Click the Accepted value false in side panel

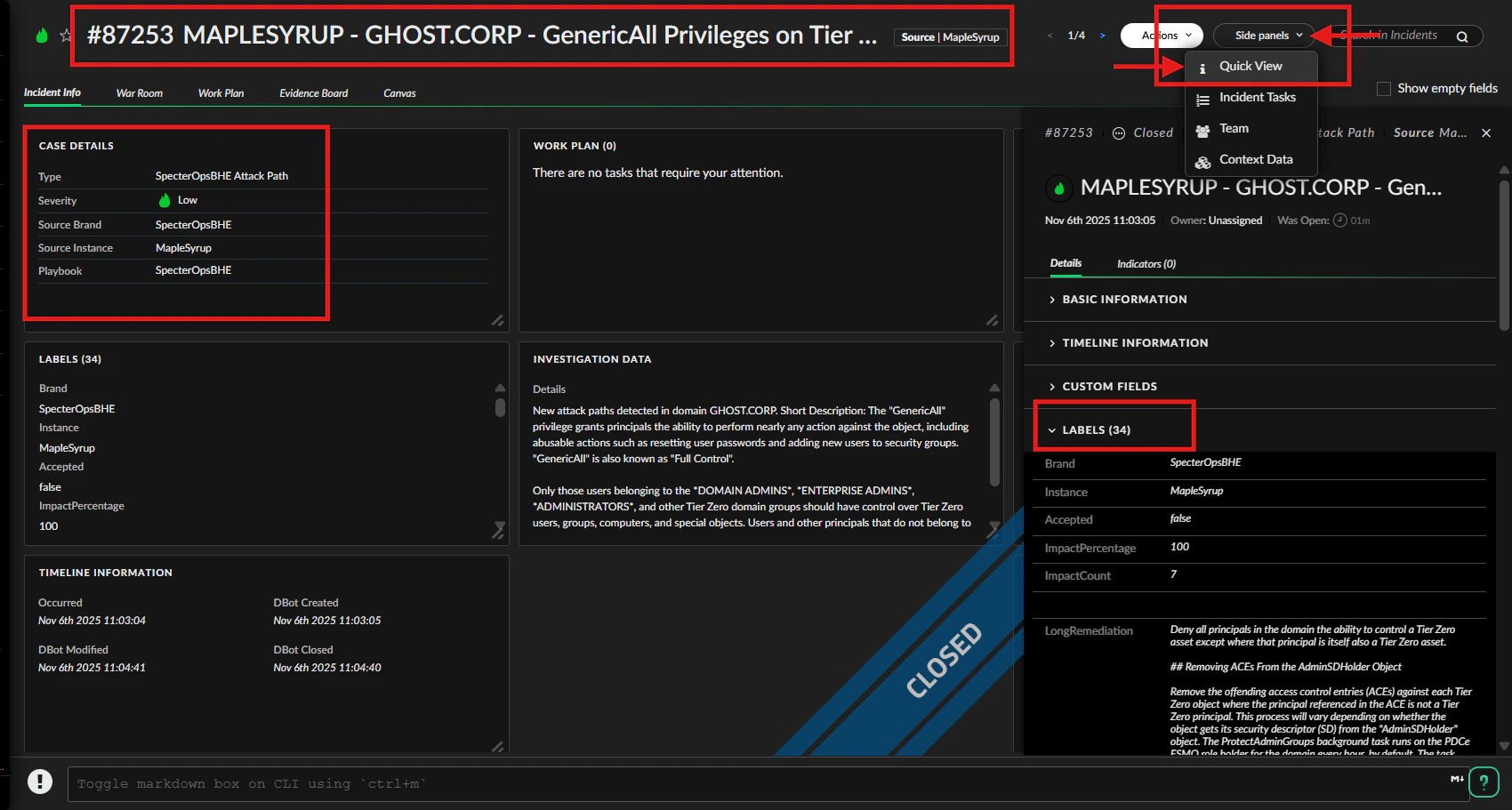[x=1180, y=518]
